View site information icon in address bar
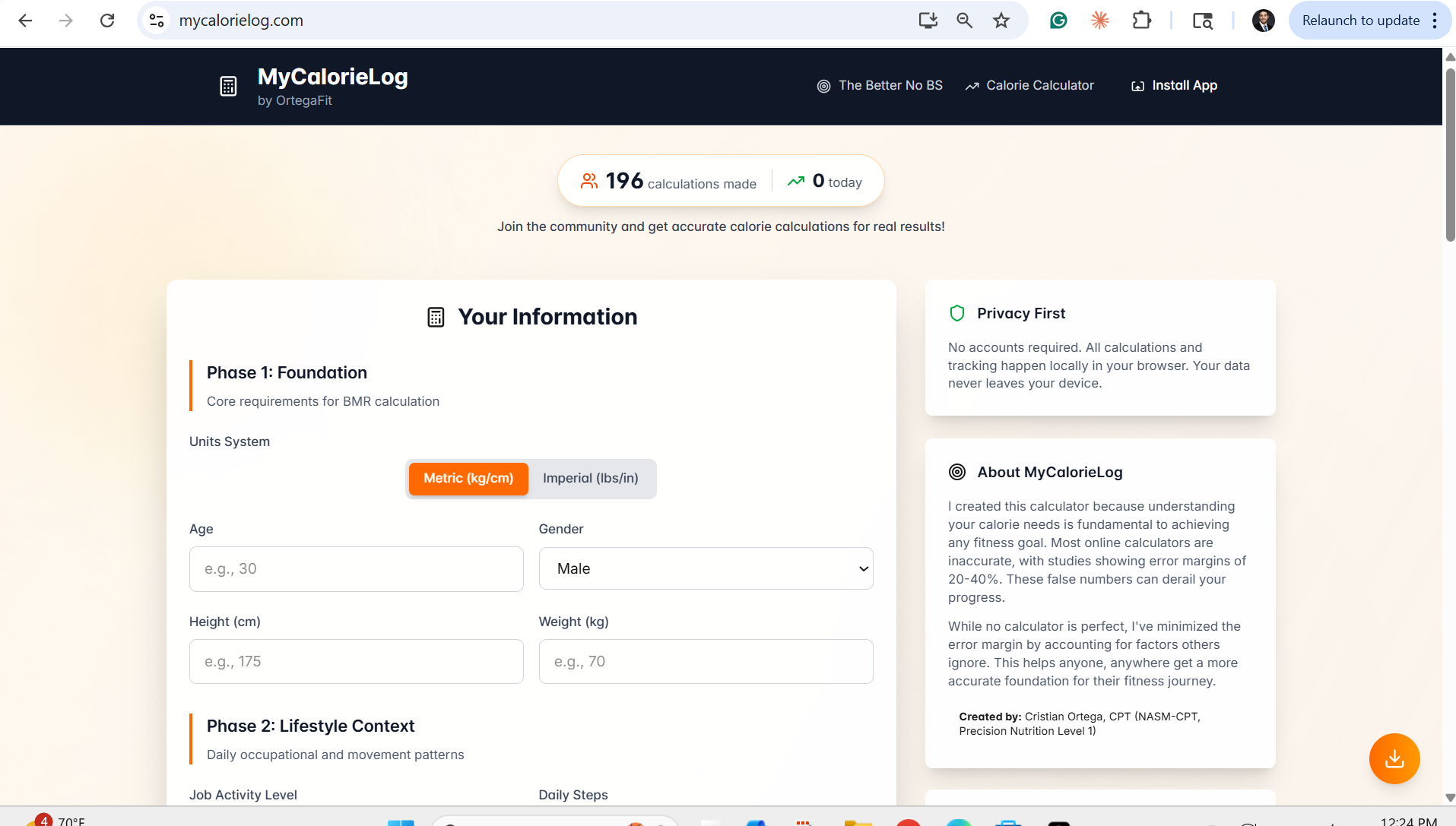1456x826 pixels. point(157,21)
